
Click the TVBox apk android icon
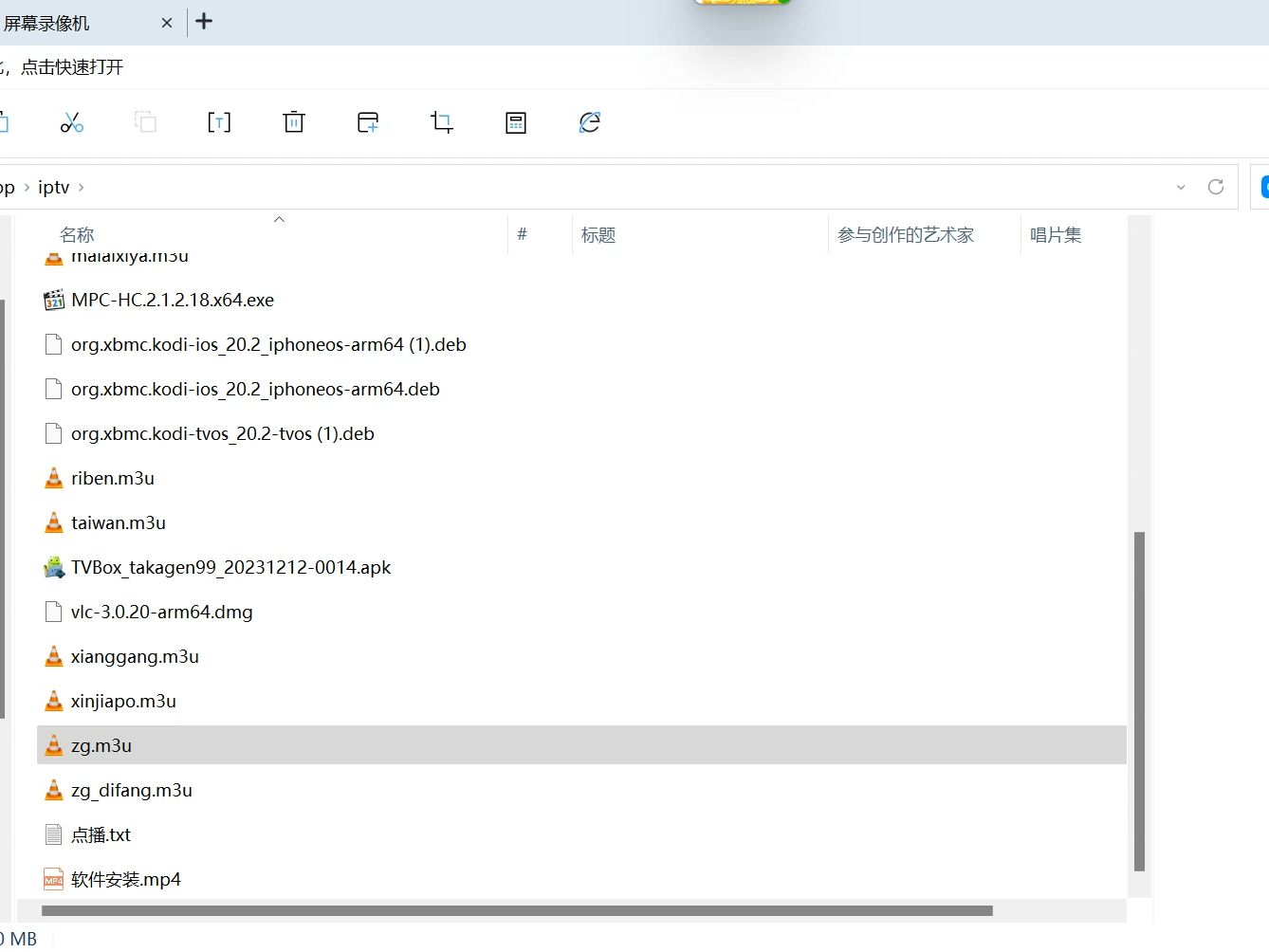tap(54, 567)
